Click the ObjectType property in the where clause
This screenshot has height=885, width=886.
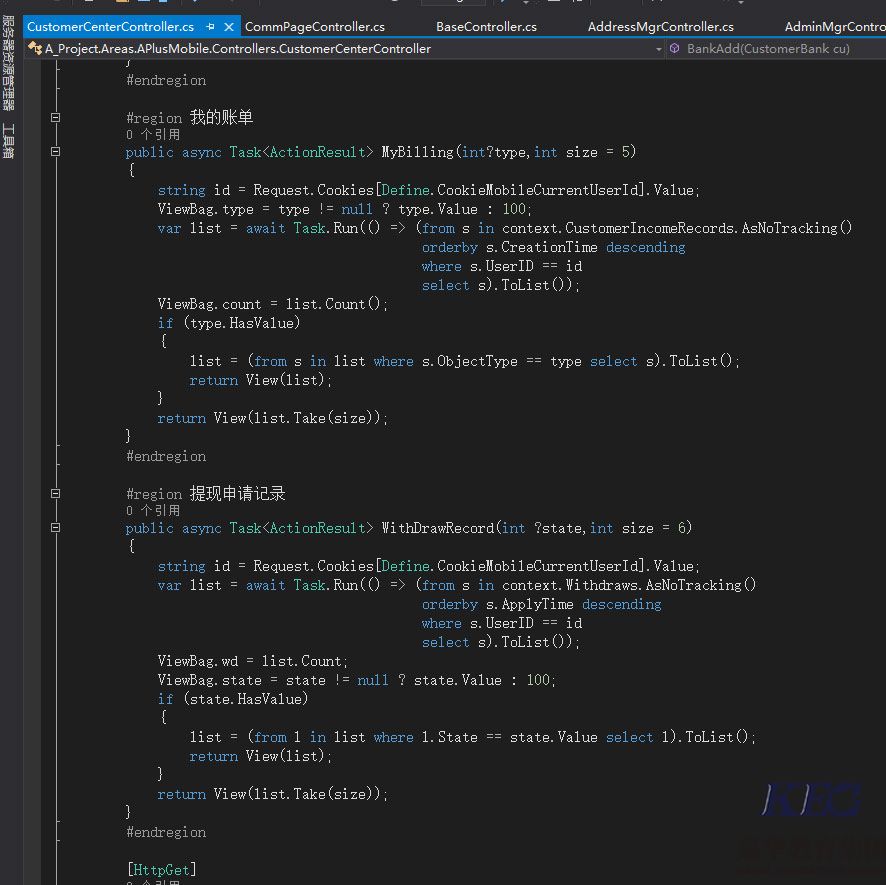click(477, 361)
